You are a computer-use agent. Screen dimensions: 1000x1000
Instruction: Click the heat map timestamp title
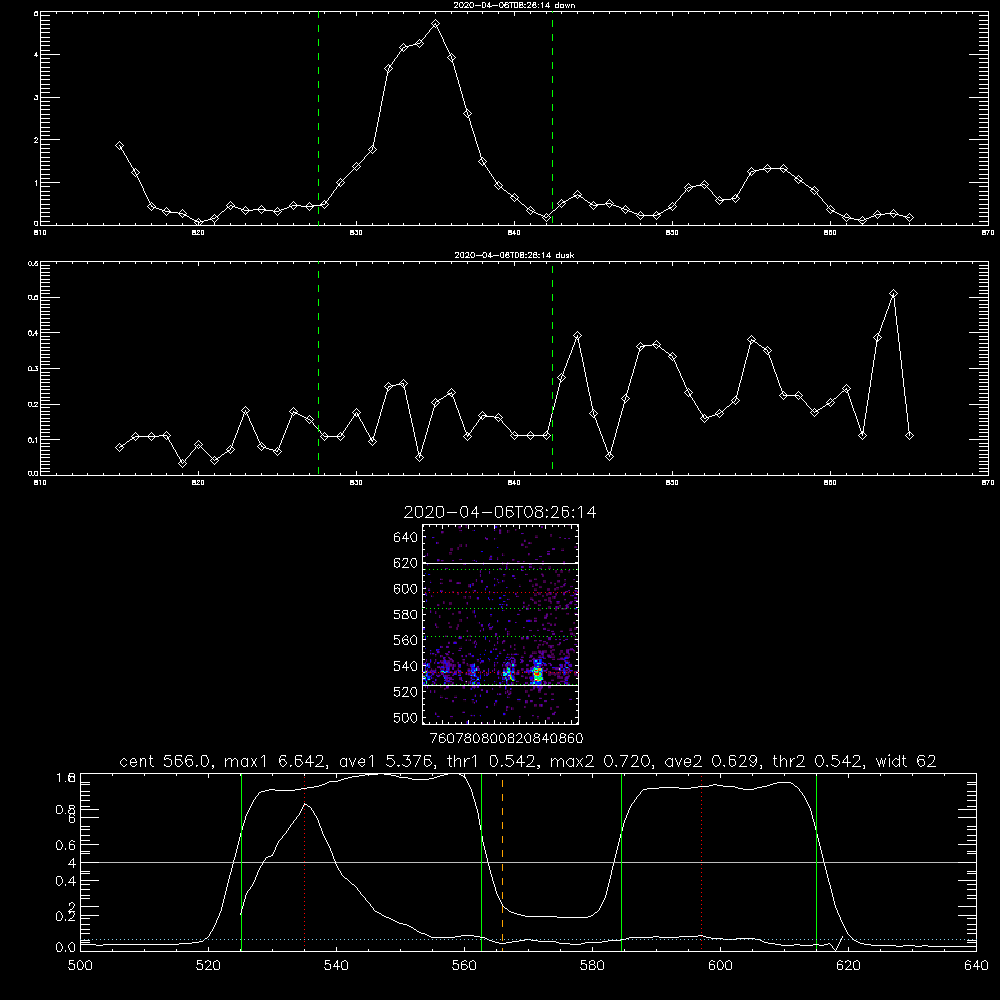tap(500, 512)
